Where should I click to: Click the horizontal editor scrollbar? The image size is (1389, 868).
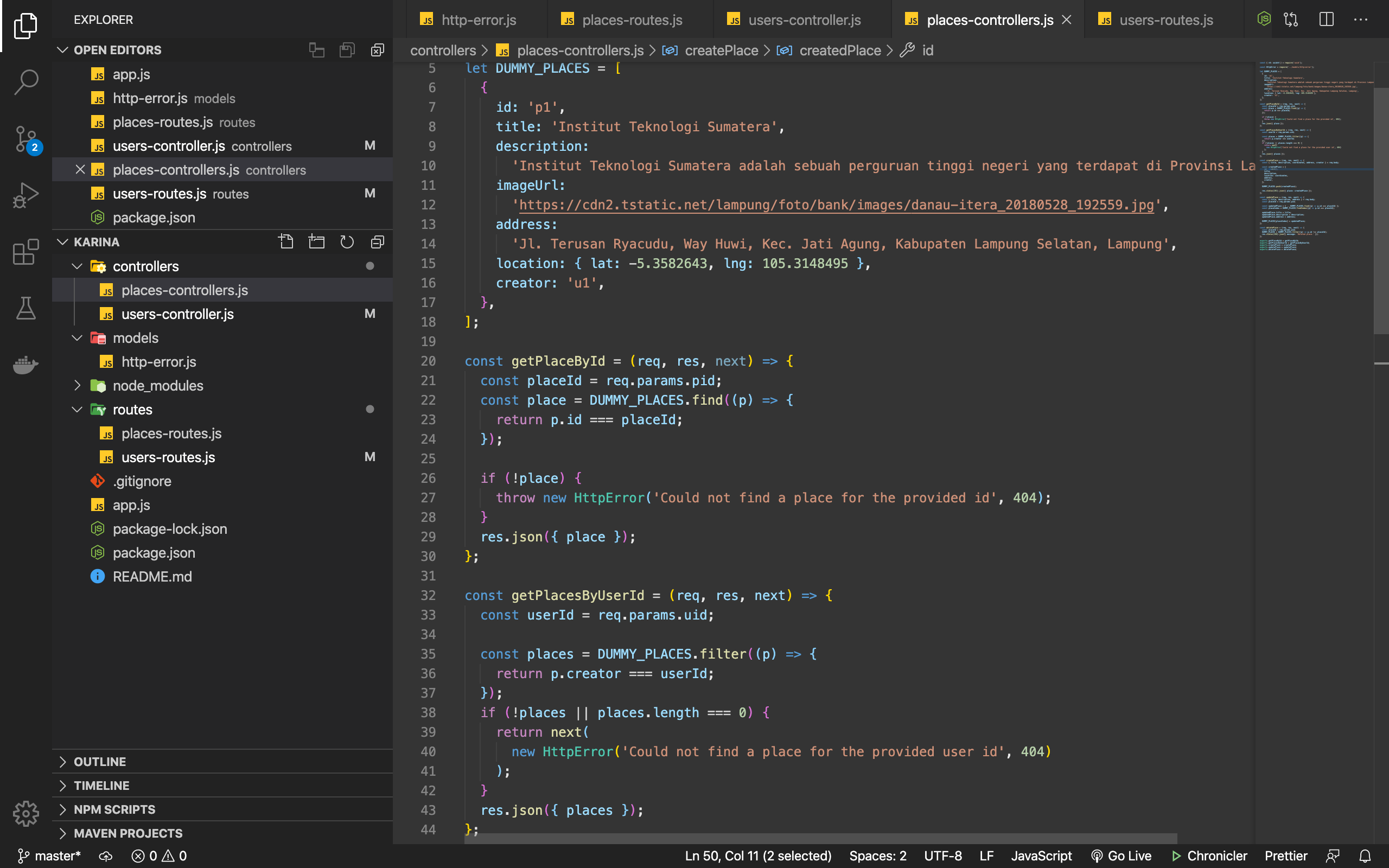[821, 839]
